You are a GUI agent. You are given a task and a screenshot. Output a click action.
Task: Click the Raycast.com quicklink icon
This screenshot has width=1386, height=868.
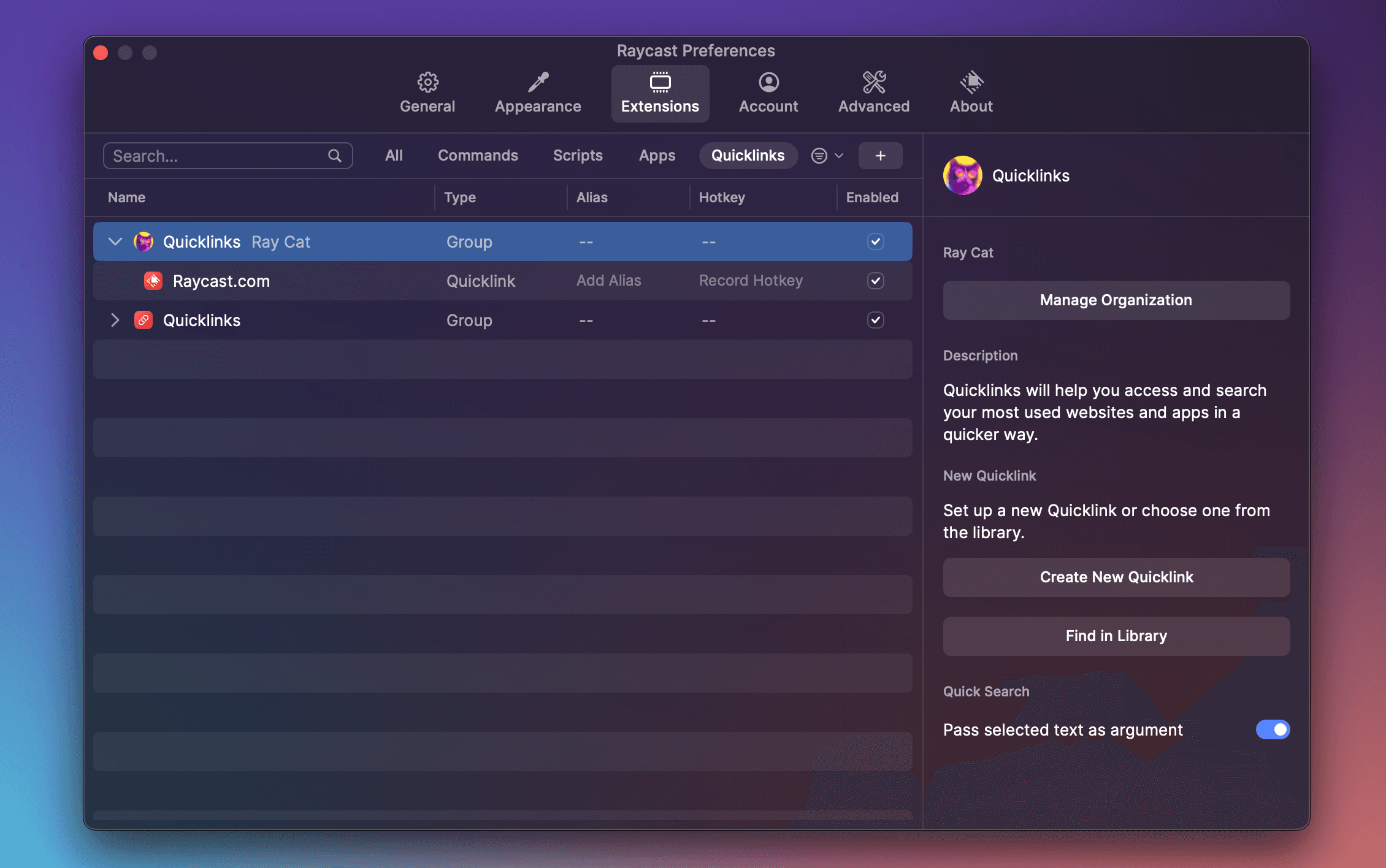point(153,281)
